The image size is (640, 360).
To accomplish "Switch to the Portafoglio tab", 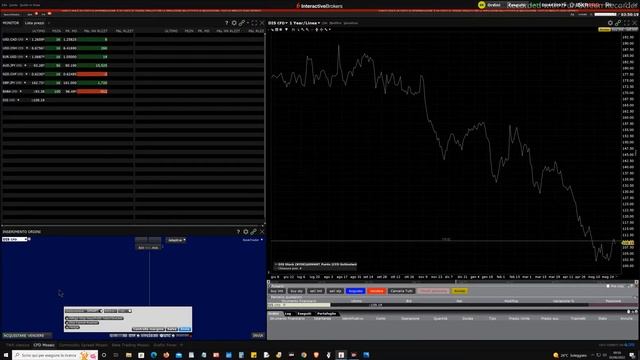I will click(327, 313).
